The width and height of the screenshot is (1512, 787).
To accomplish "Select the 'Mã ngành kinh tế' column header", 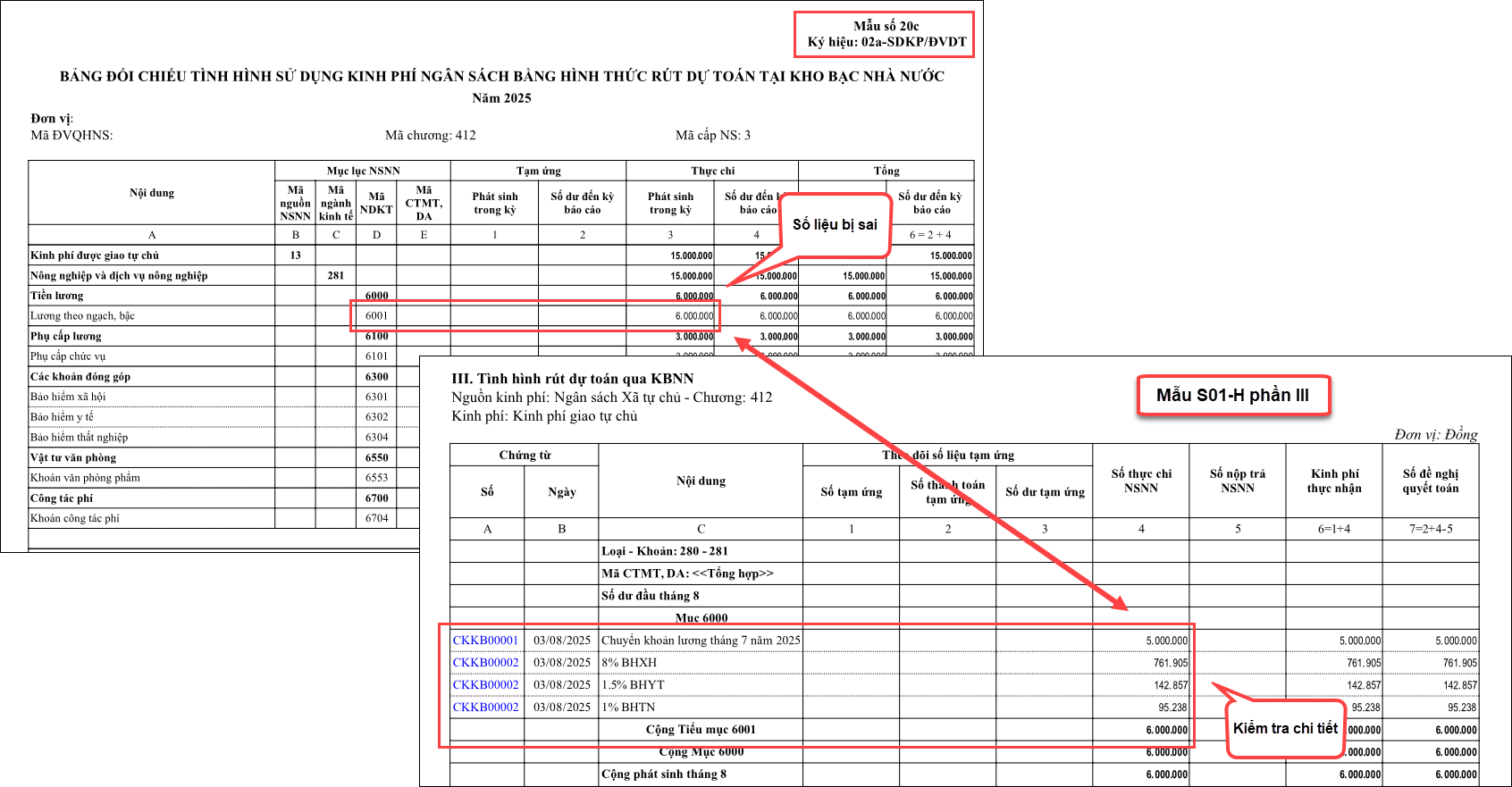I will coord(336,203).
